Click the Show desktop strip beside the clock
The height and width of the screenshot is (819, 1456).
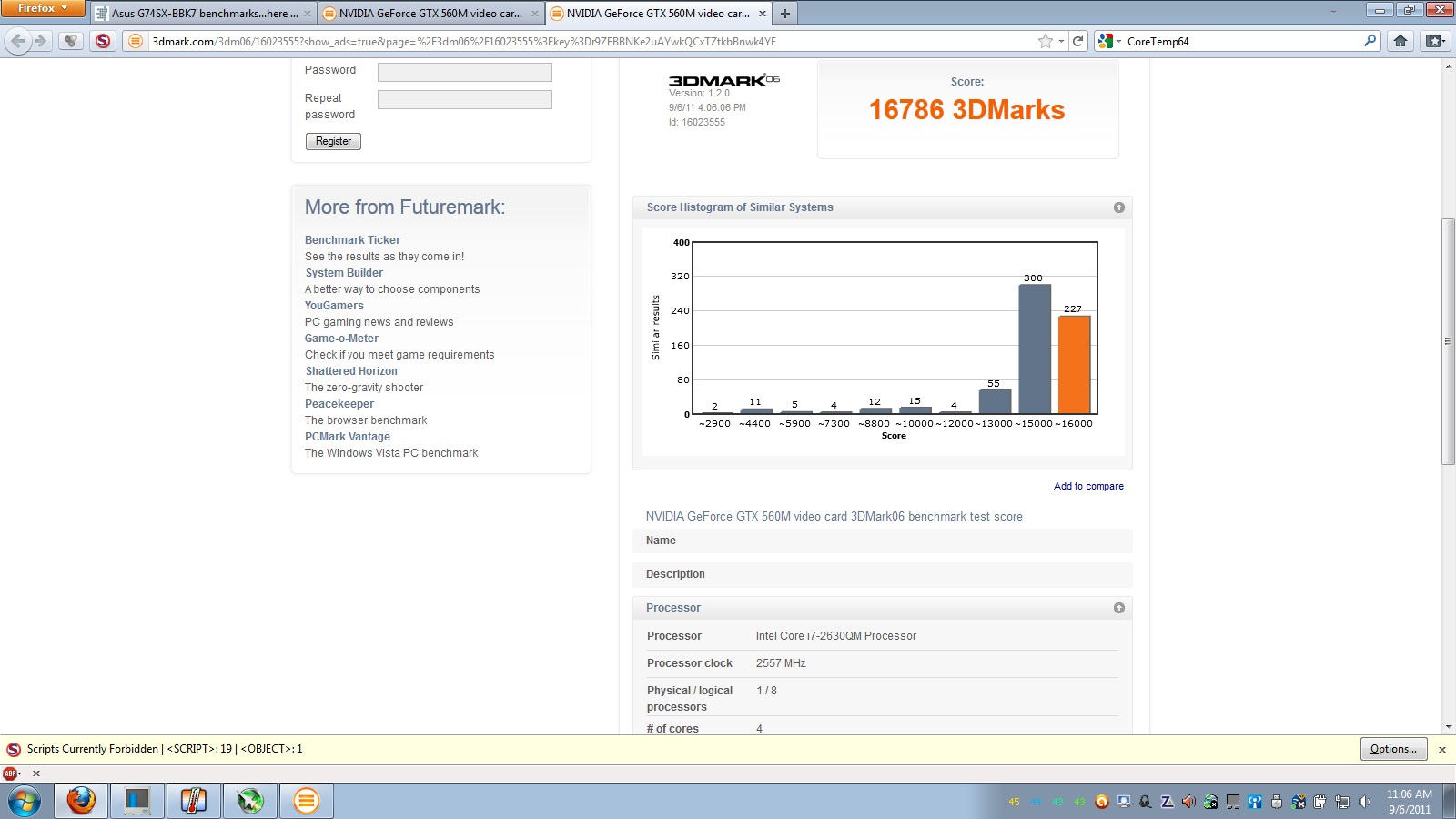(1450, 801)
